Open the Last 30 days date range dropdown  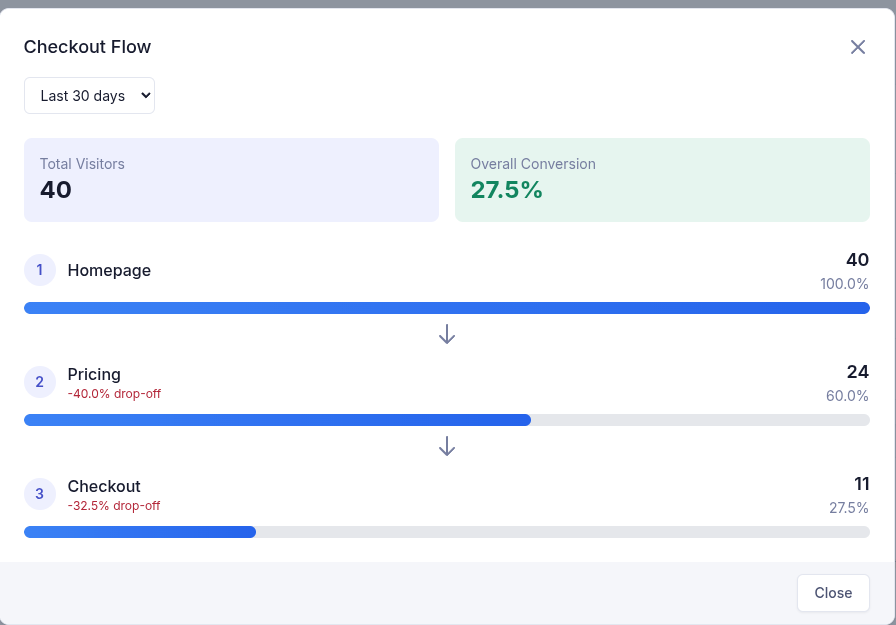[89, 95]
